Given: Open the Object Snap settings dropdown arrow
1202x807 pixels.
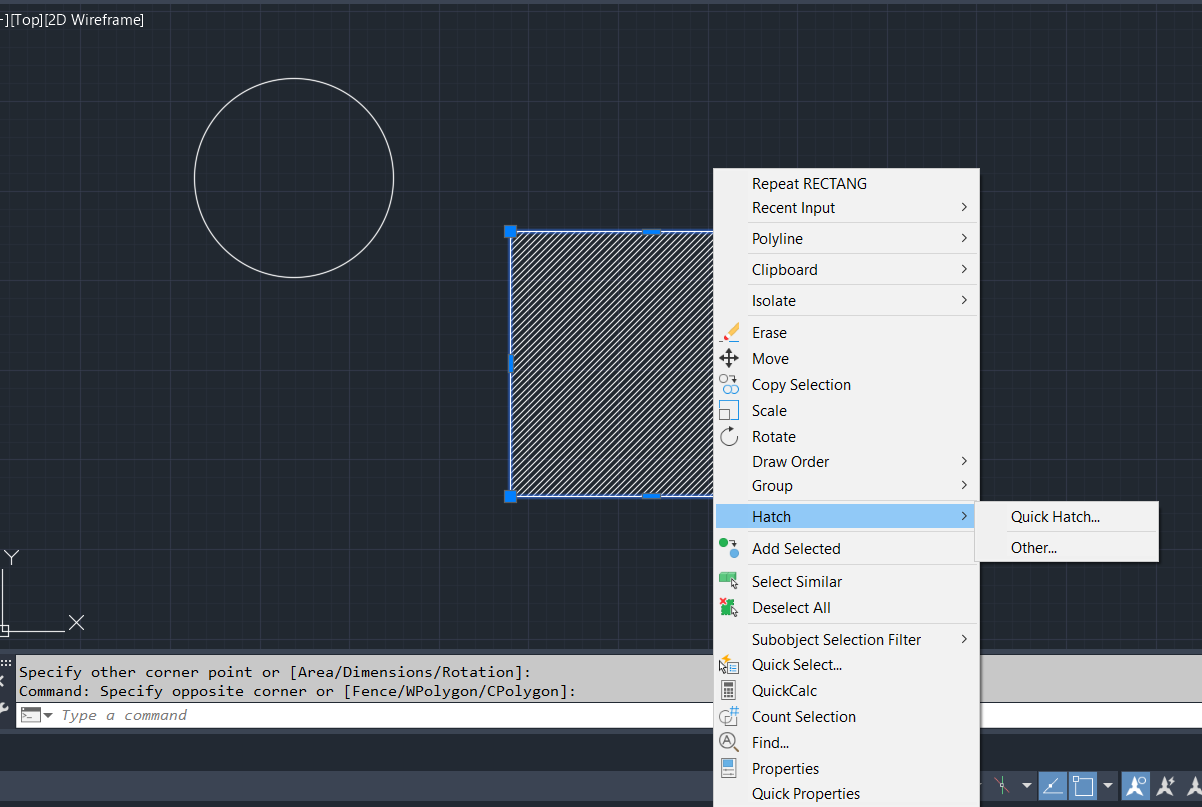Looking at the screenshot, I should (1108, 786).
